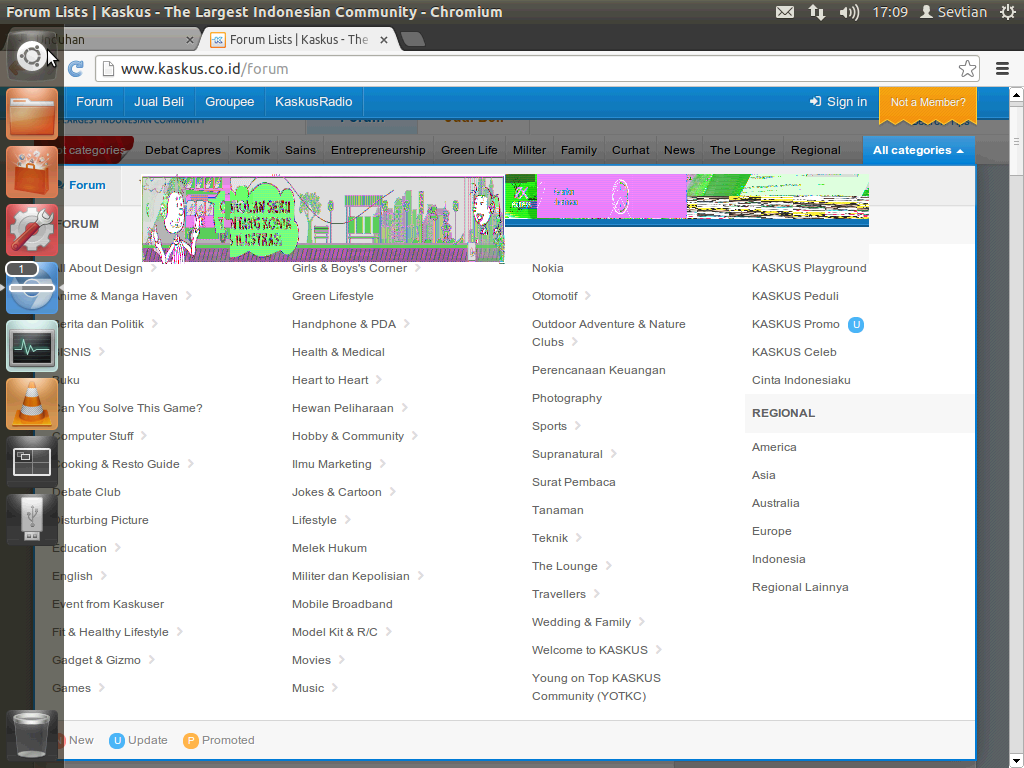Viewport: 1024px width, 768px height.
Task: Select the Regional category tab
Action: coord(816,150)
